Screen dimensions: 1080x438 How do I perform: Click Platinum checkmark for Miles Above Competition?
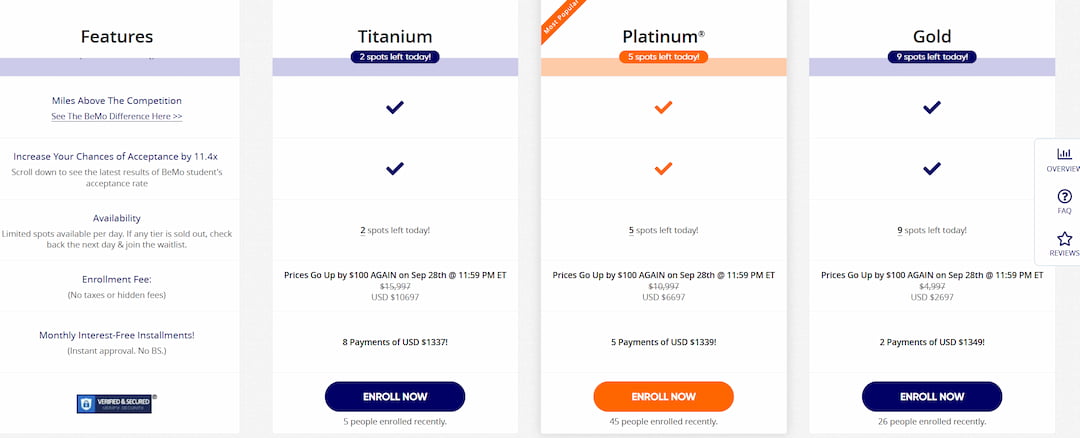663,107
